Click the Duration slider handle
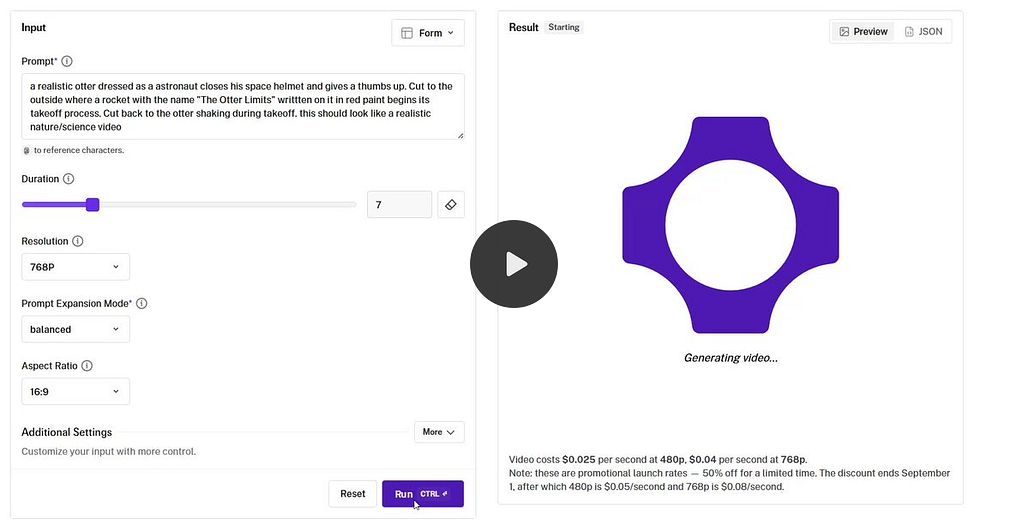Screen dimensions: 1028x526 (x=93, y=205)
